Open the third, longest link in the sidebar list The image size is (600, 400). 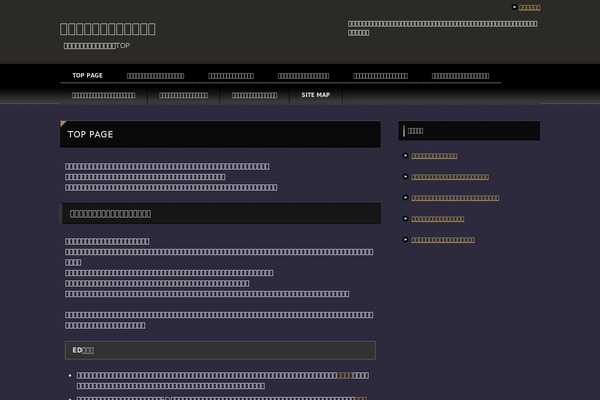[x=455, y=198]
